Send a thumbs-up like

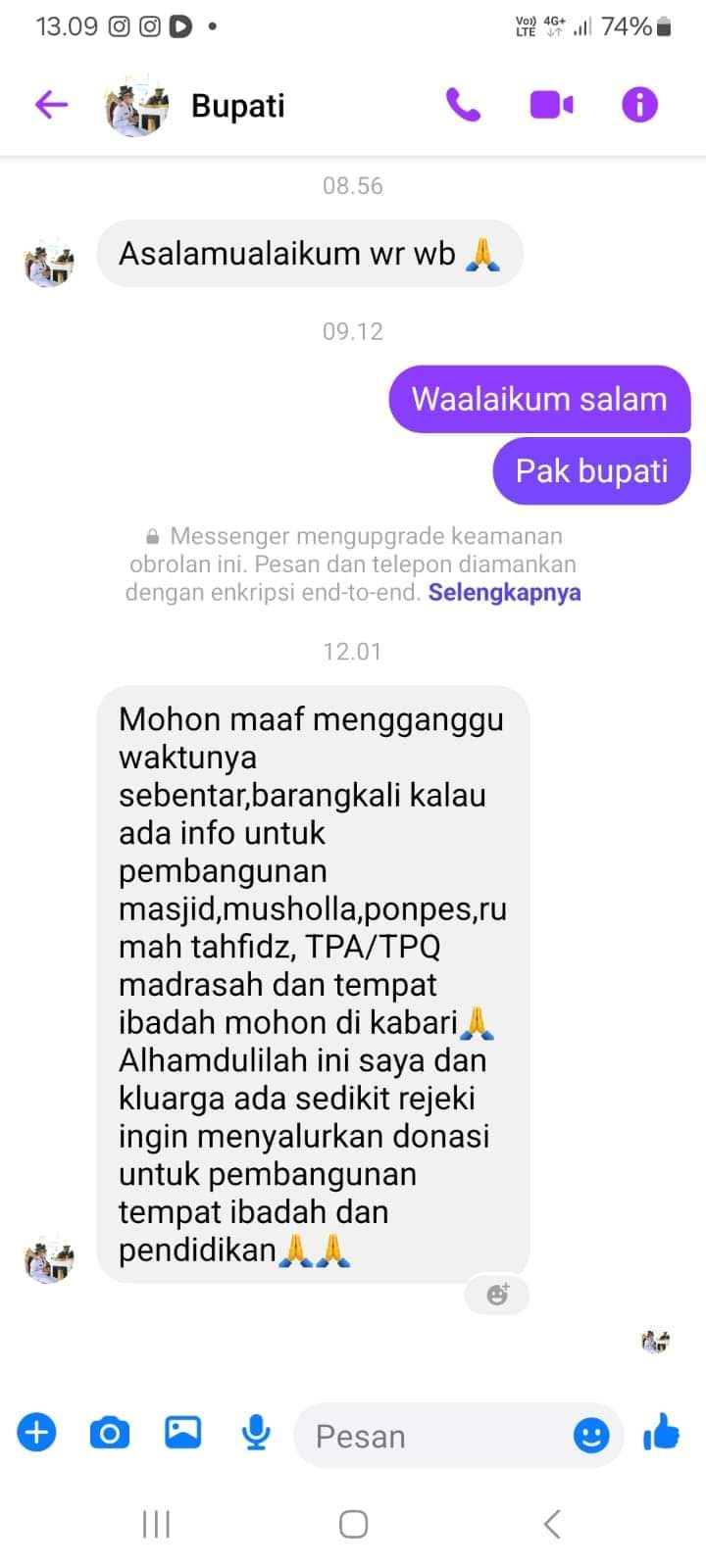[x=662, y=1433]
